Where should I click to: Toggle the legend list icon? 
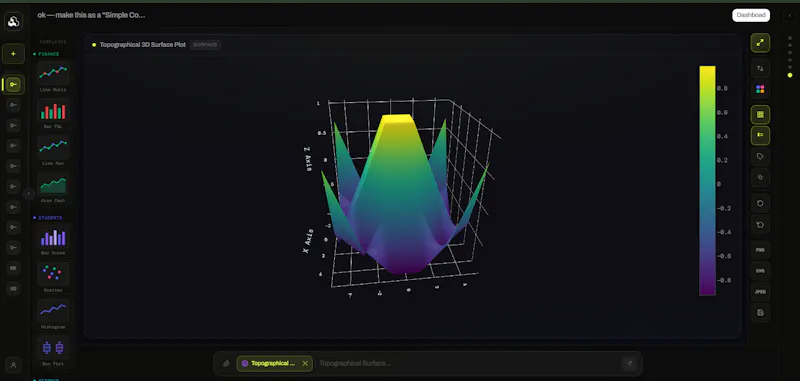760,135
